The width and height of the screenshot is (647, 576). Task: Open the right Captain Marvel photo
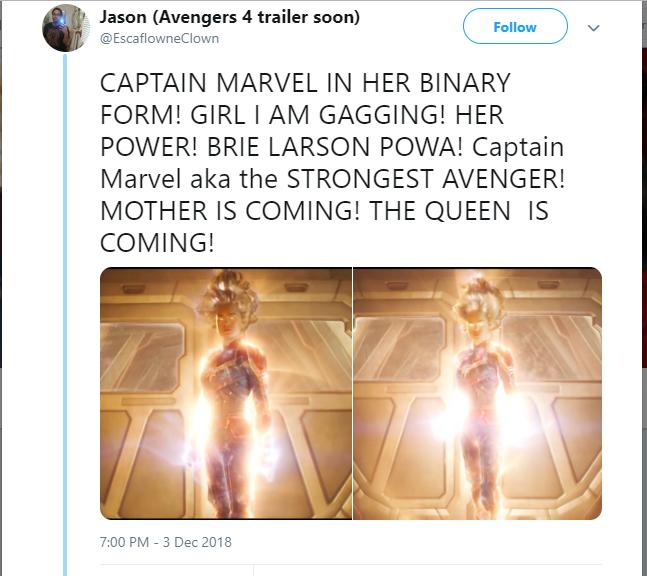pos(477,393)
